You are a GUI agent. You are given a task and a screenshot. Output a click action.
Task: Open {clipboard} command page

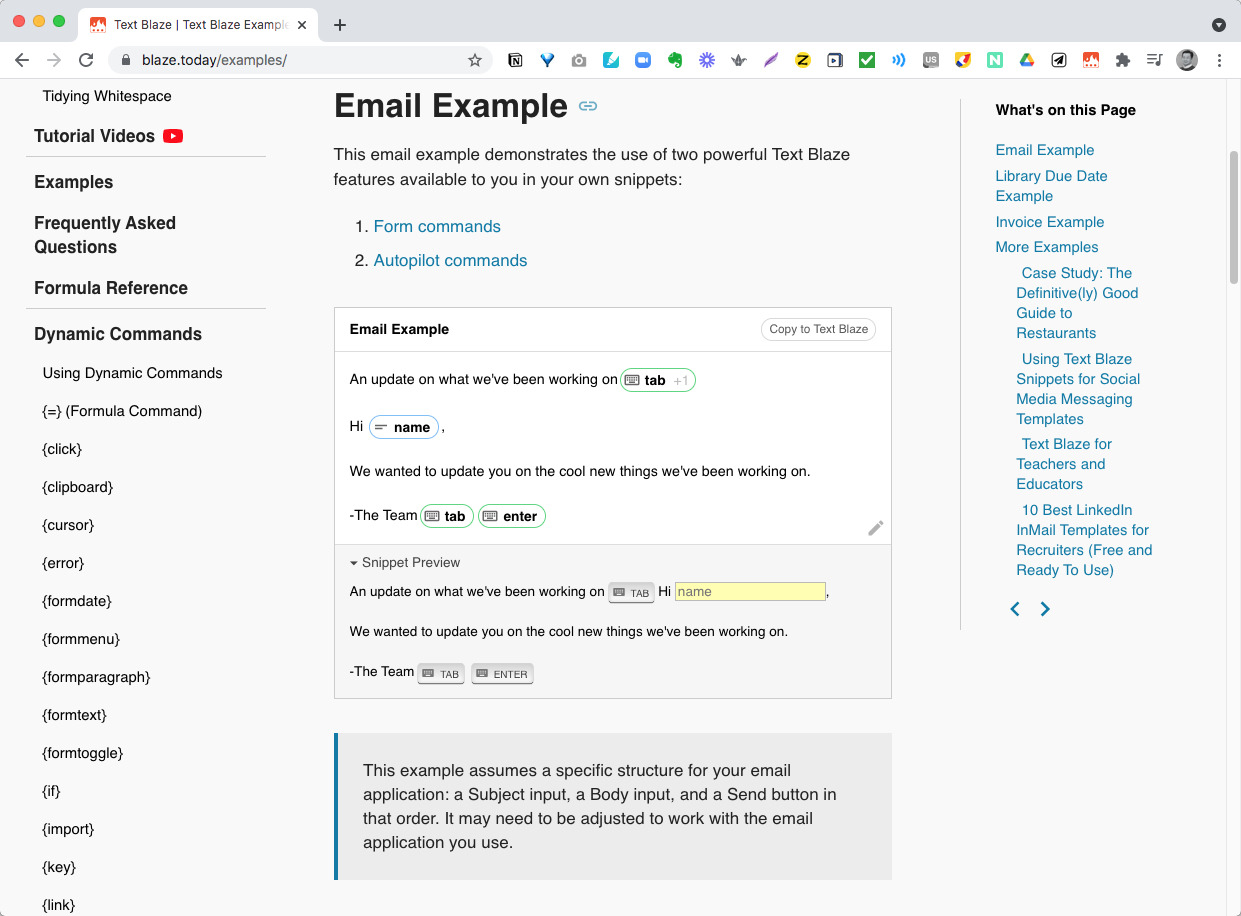tap(78, 487)
